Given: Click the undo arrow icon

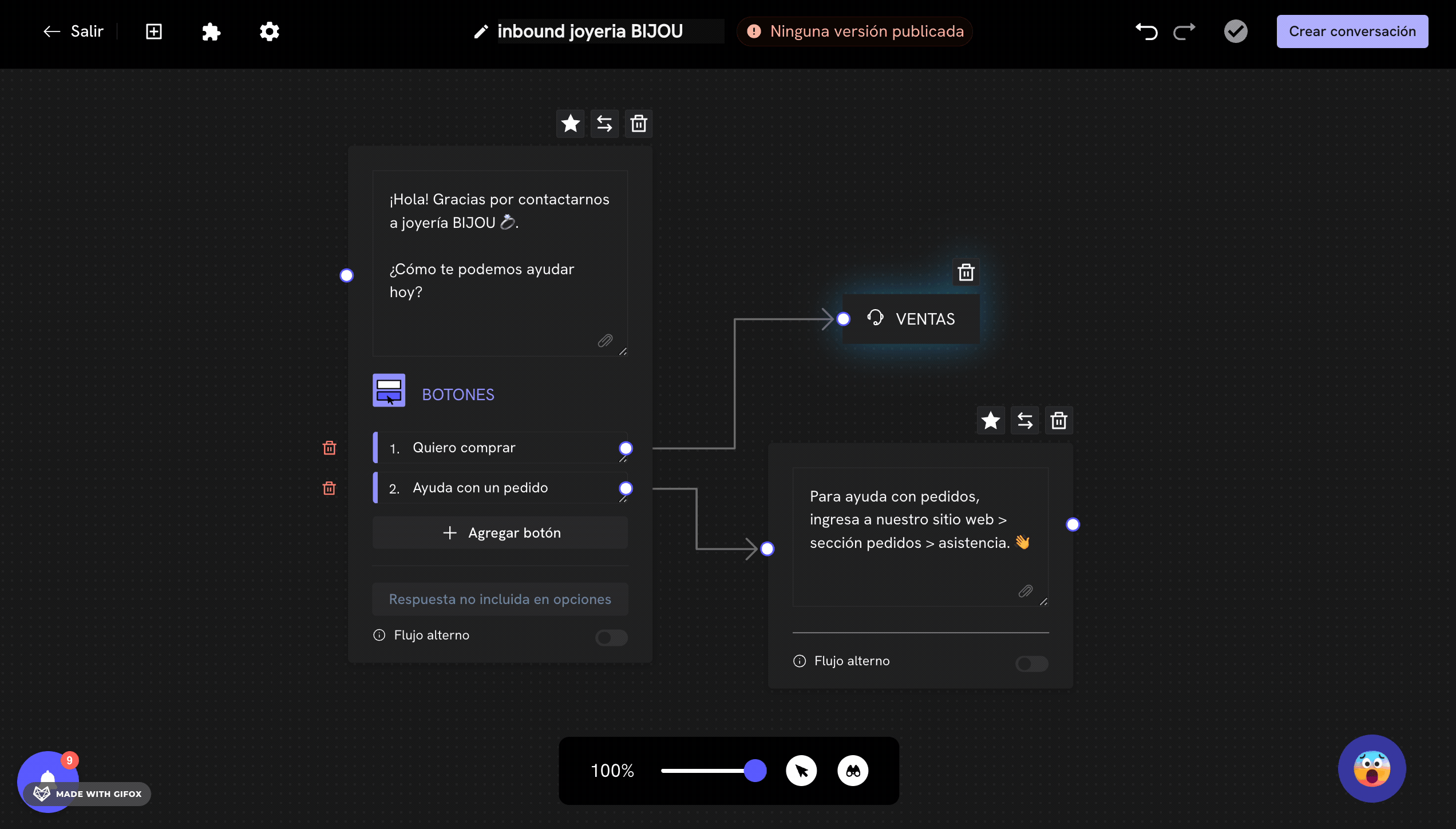Looking at the screenshot, I should pyautogui.click(x=1146, y=31).
